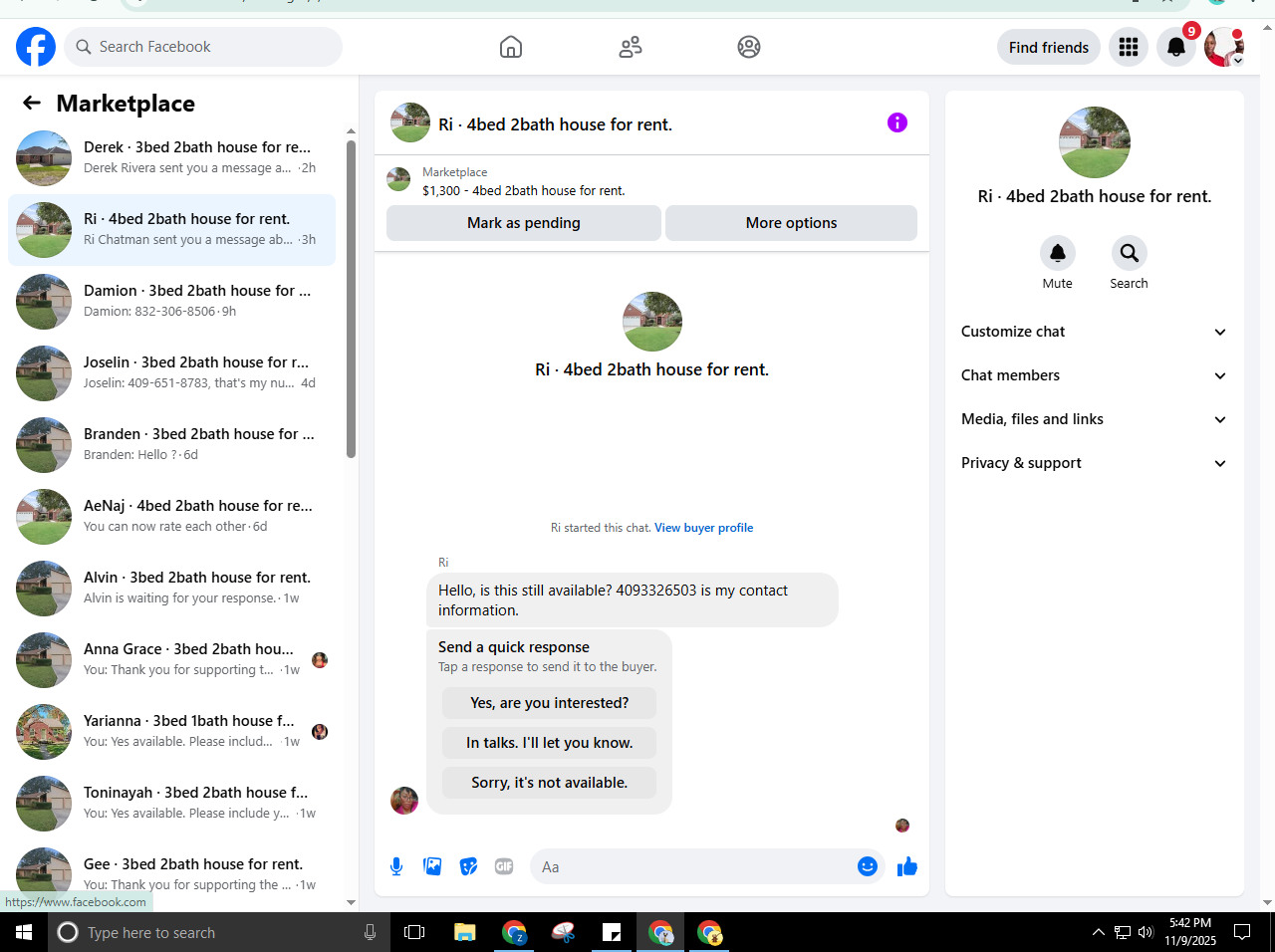Send 'In talks. I'll let you know.' response
Image resolution: width=1275 pixels, height=952 pixels.
click(x=550, y=743)
